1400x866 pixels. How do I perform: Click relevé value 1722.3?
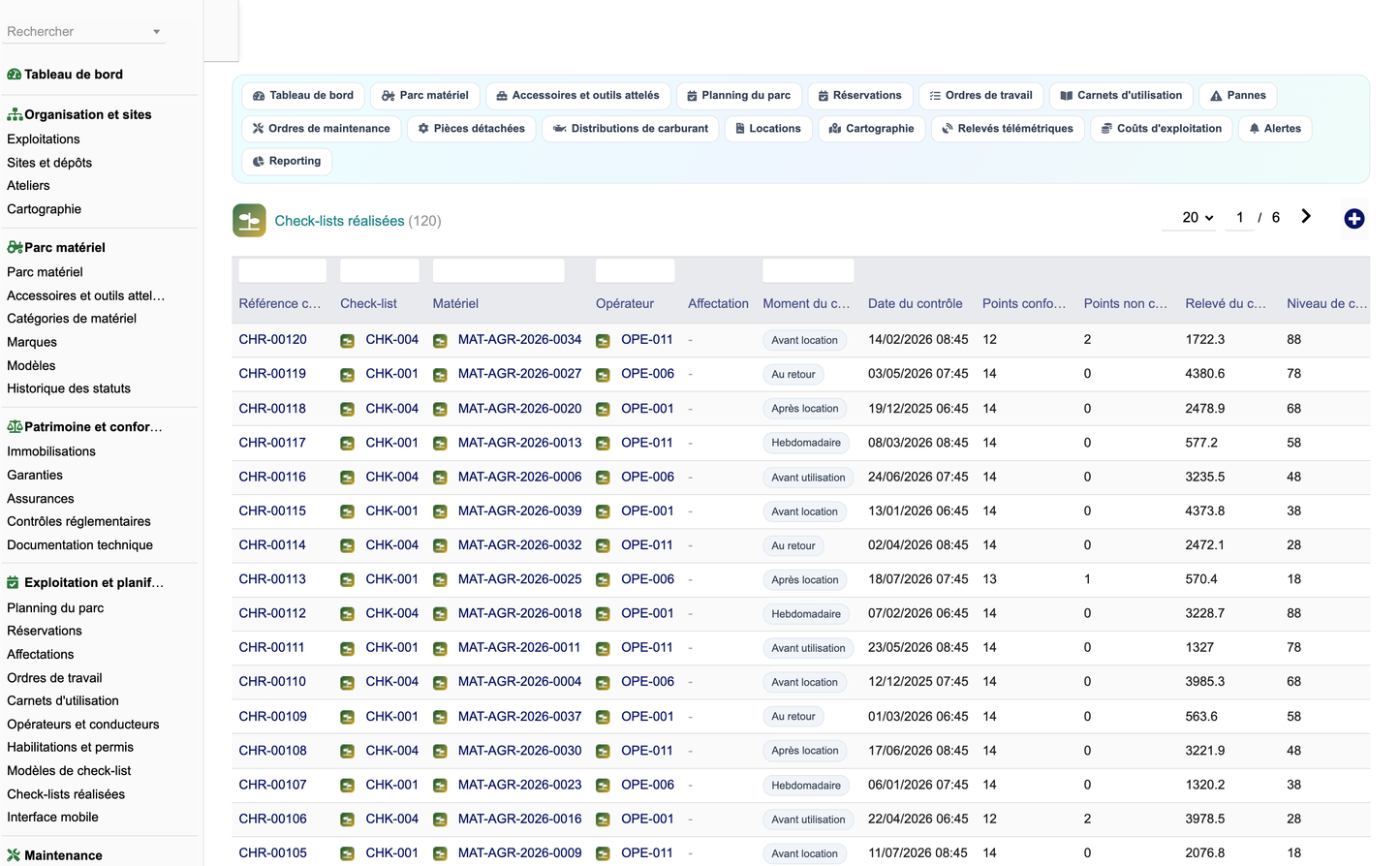pyautogui.click(x=1204, y=340)
